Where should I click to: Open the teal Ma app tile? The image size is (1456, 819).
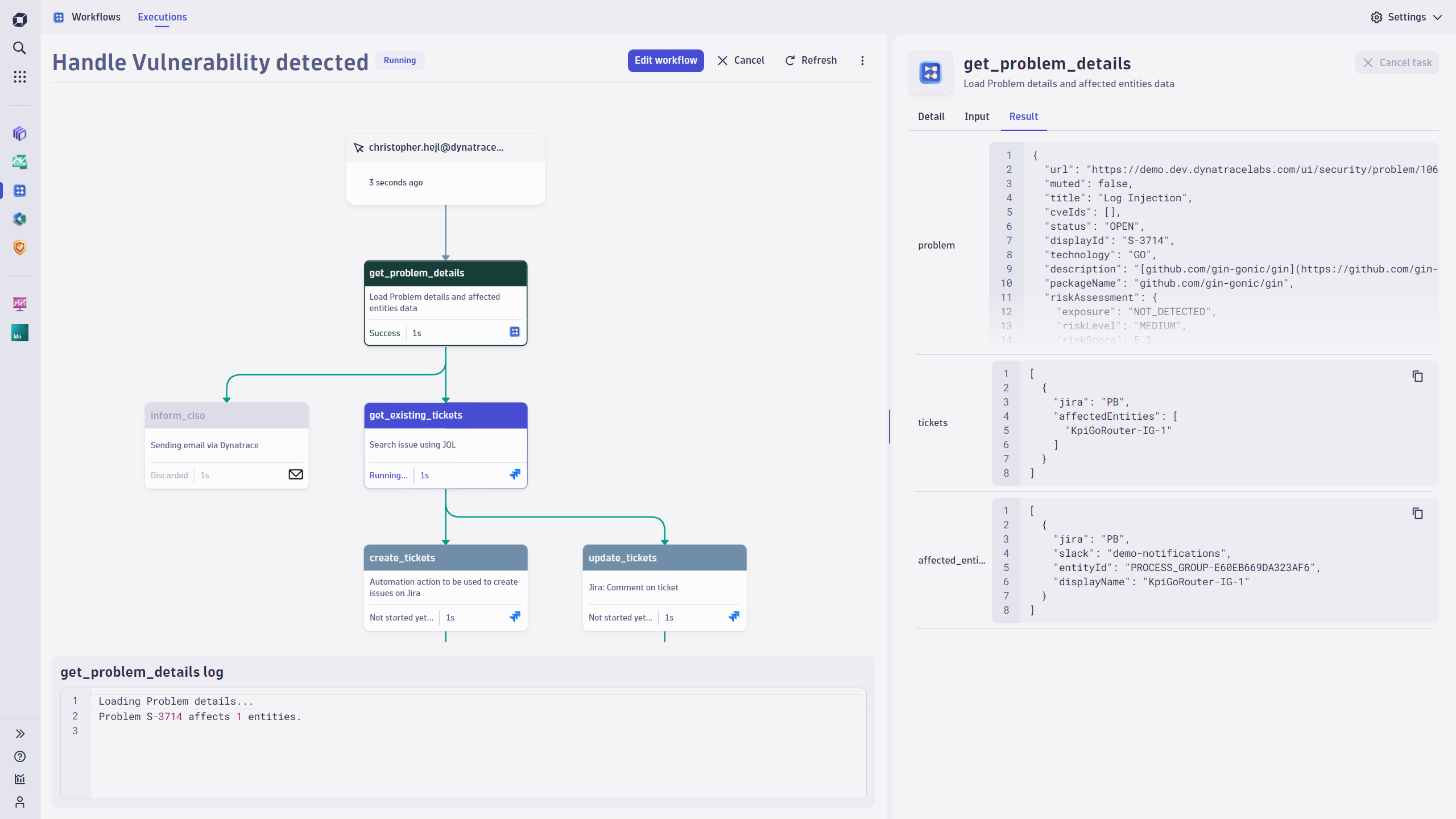coord(20,333)
